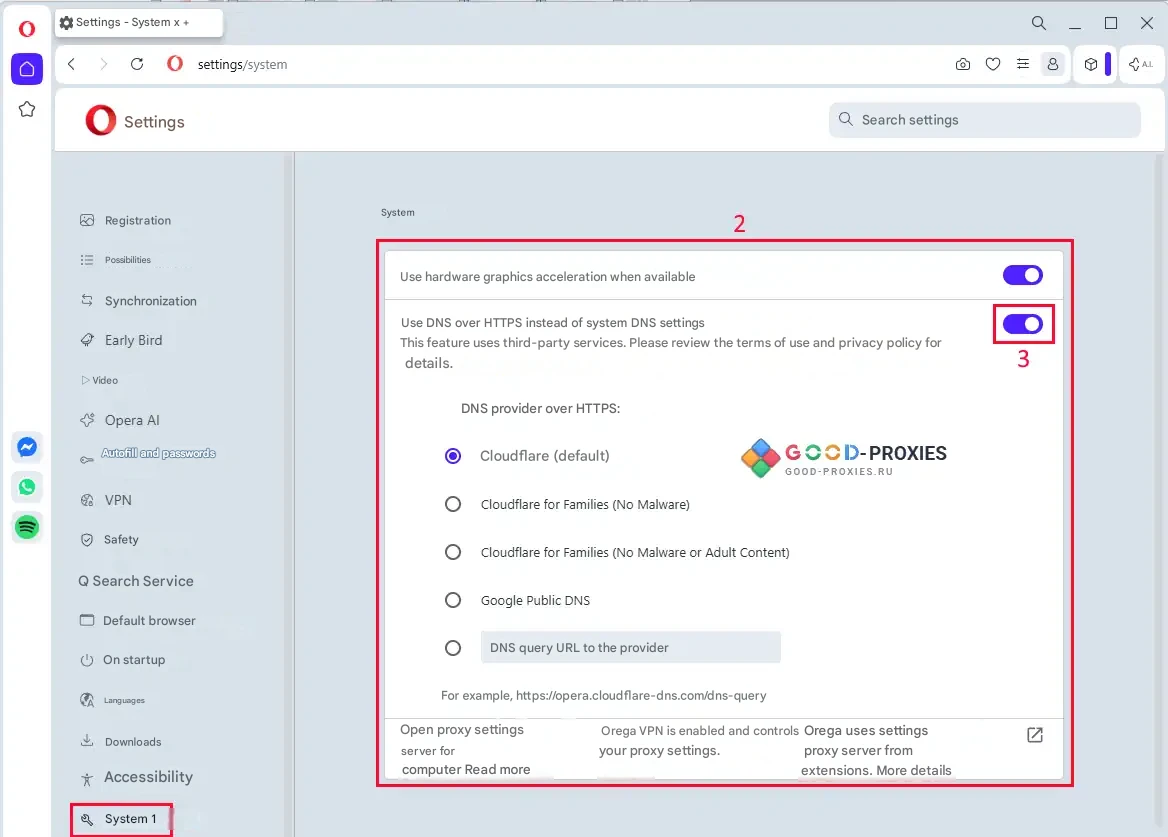
Task: Open extensions cube icon
Action: tap(1091, 65)
